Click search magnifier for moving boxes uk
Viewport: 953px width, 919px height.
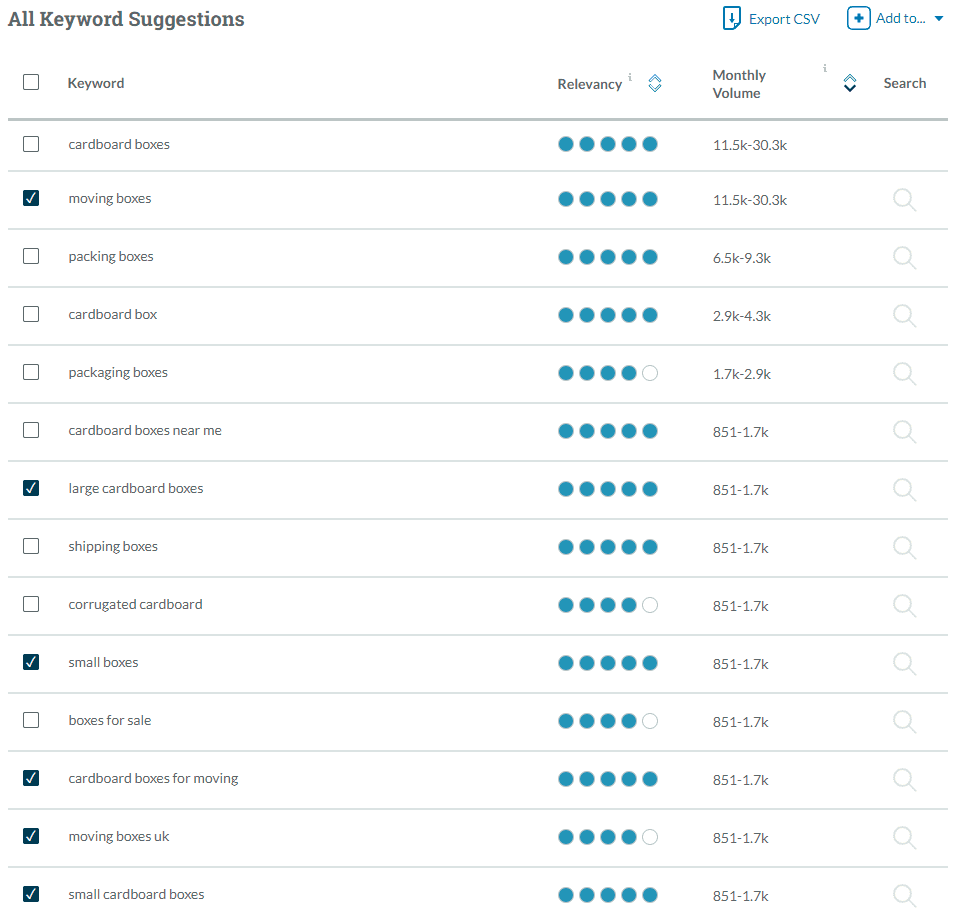(904, 838)
